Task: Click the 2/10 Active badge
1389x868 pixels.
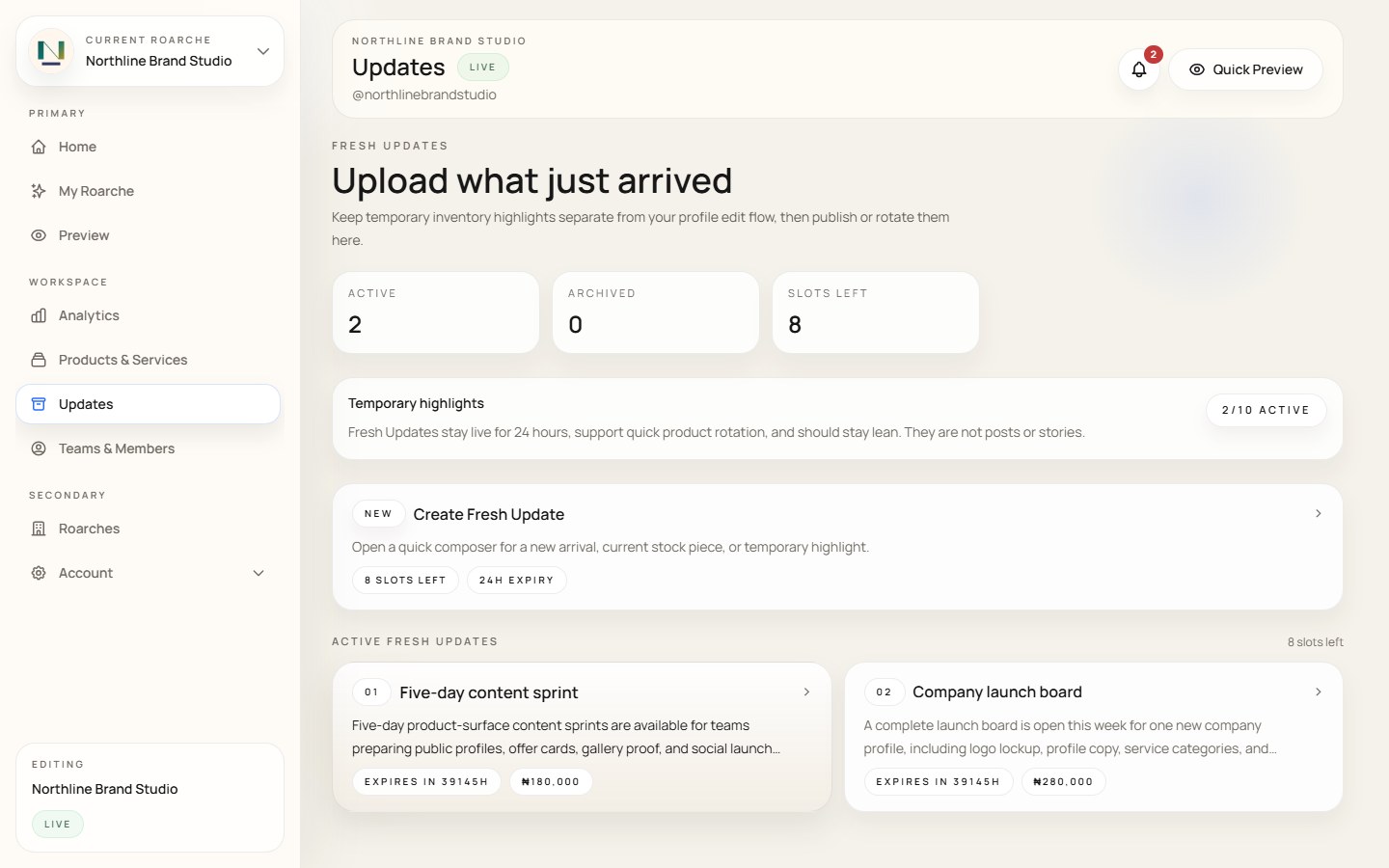Action: (x=1266, y=410)
